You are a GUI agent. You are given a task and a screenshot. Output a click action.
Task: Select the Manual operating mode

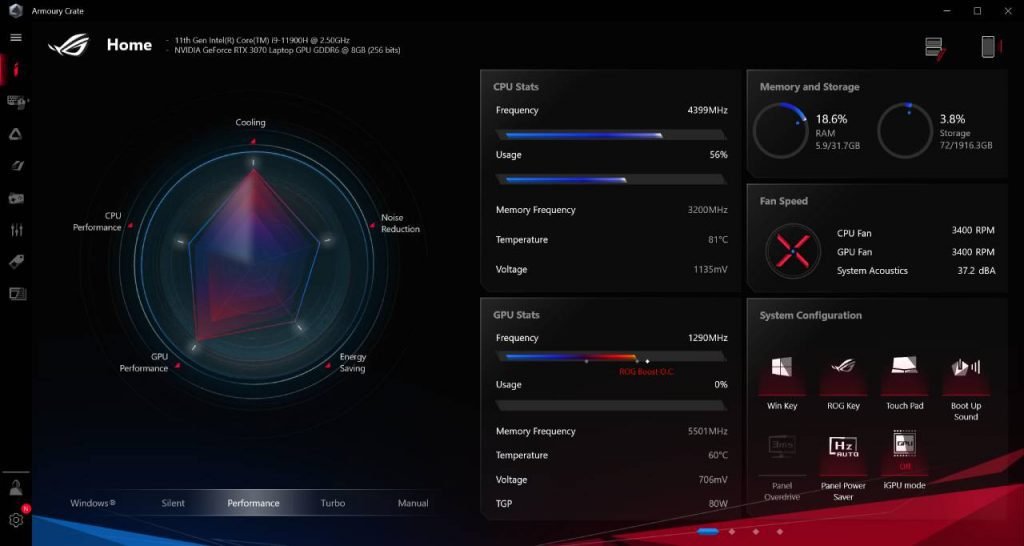pyautogui.click(x=413, y=503)
